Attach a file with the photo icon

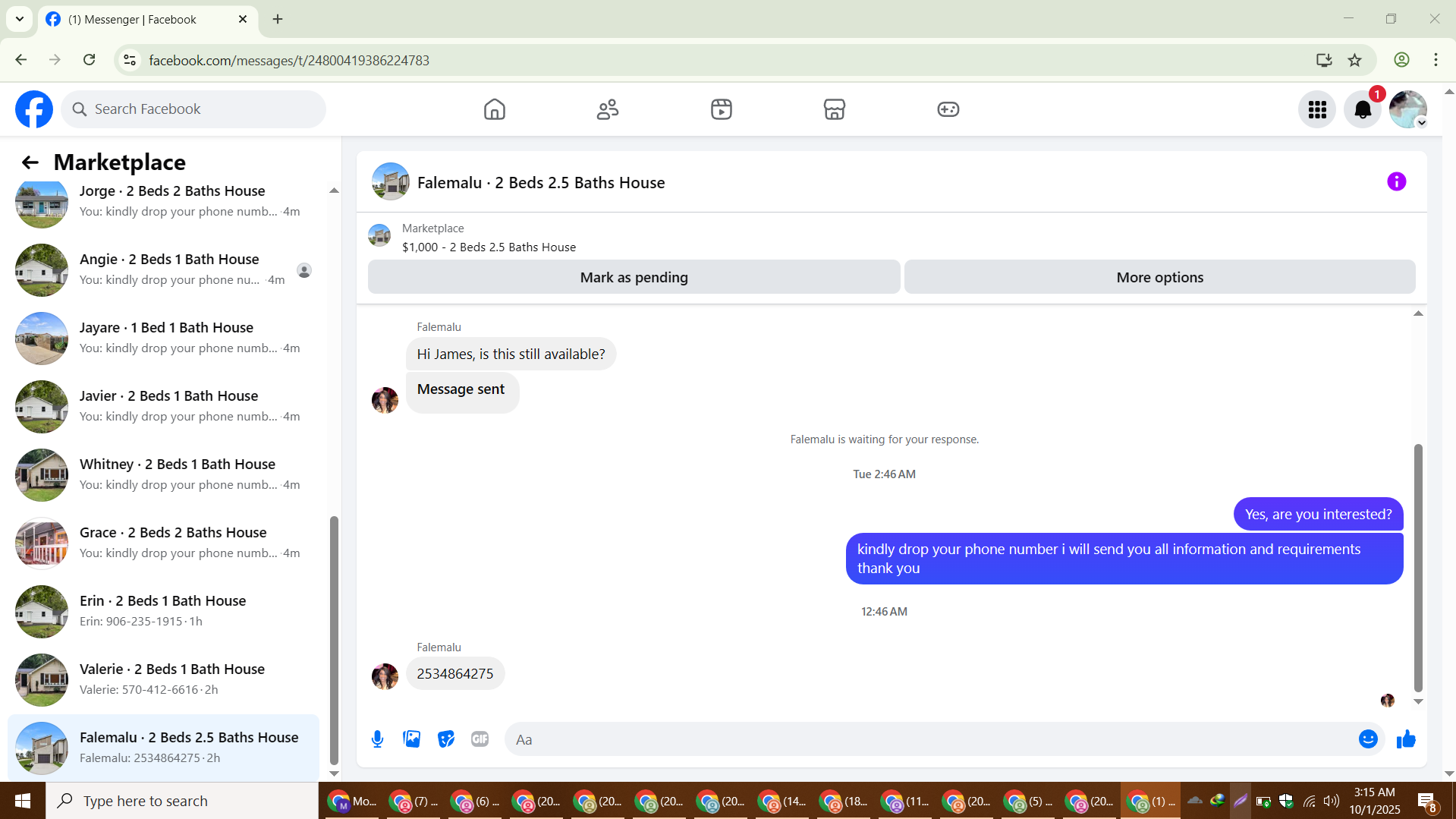coord(411,739)
